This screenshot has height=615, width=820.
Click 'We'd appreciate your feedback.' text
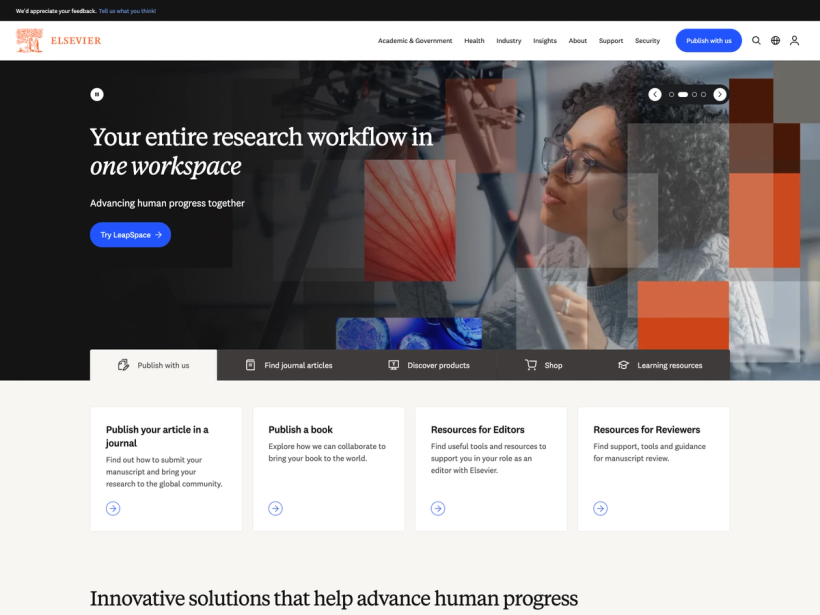(x=56, y=10)
